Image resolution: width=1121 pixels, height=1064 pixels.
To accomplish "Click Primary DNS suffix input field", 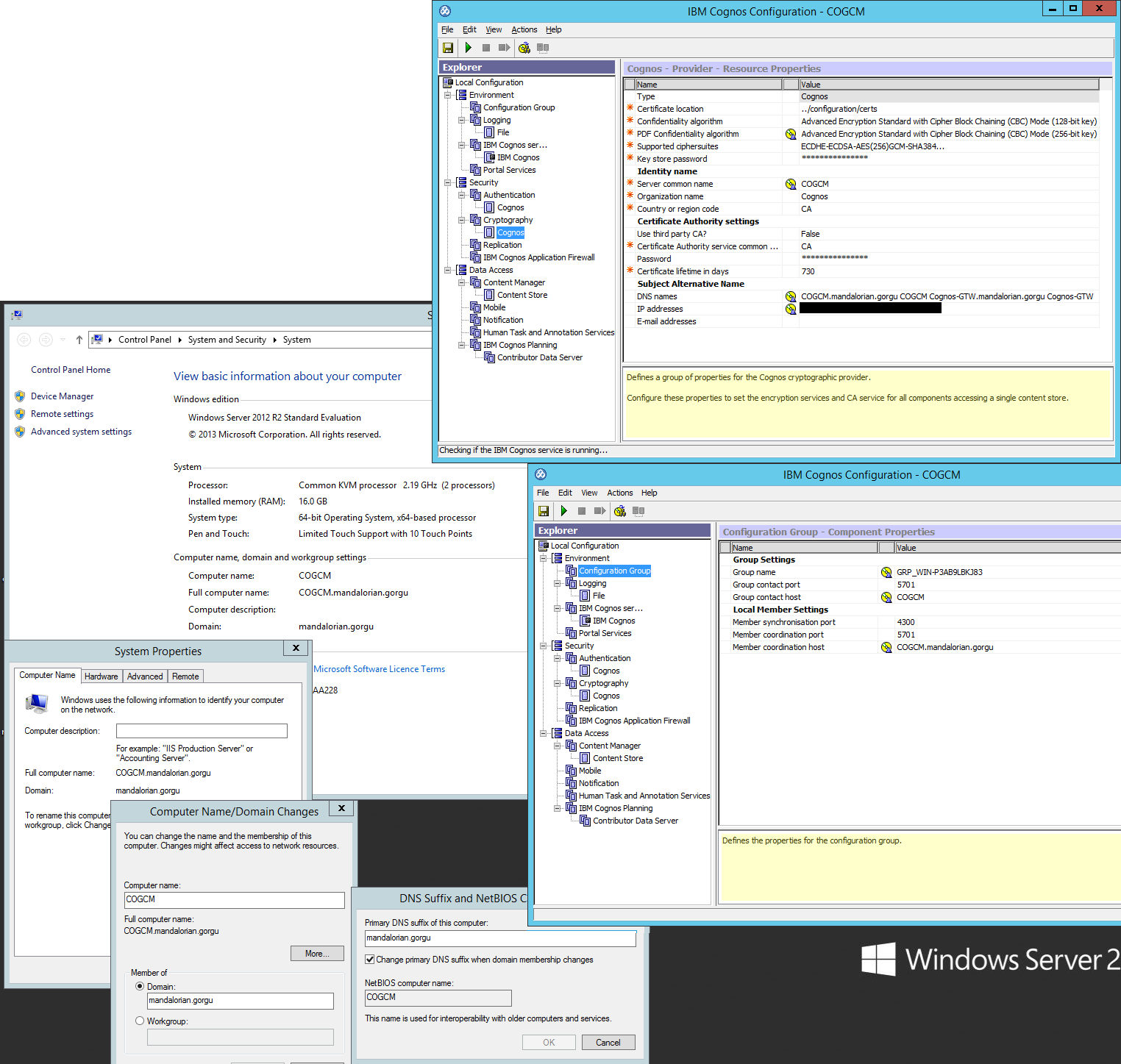I will 500,938.
